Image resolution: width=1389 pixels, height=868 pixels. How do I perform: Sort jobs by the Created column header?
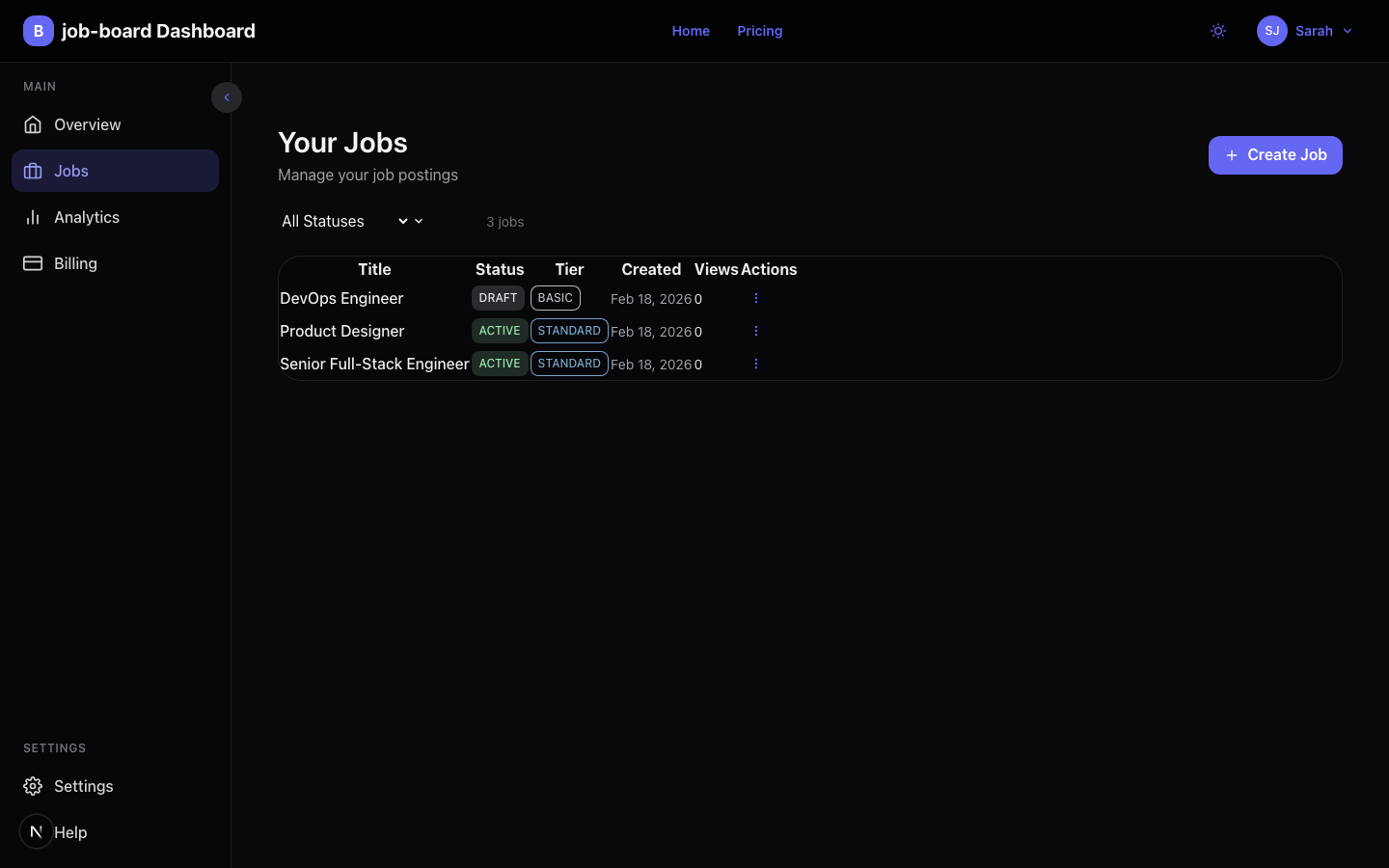[651, 269]
